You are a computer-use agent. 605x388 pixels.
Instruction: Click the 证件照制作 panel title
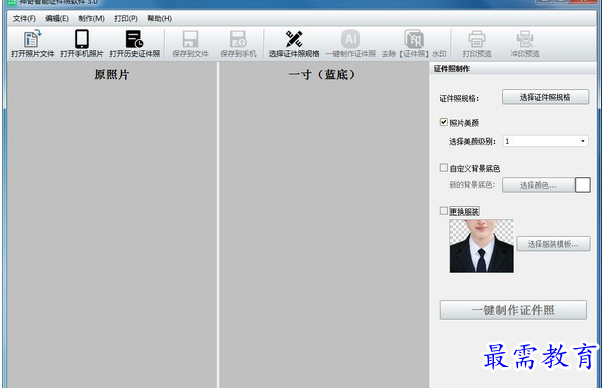451,69
